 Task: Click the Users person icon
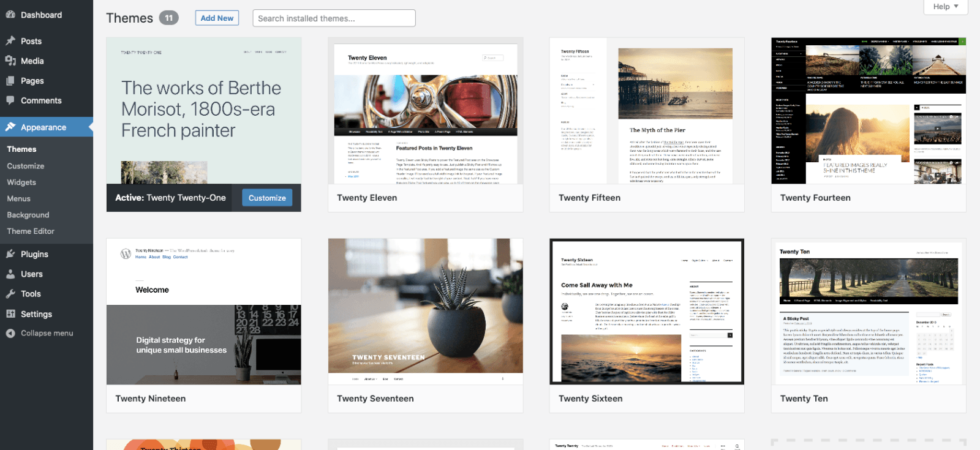10,274
